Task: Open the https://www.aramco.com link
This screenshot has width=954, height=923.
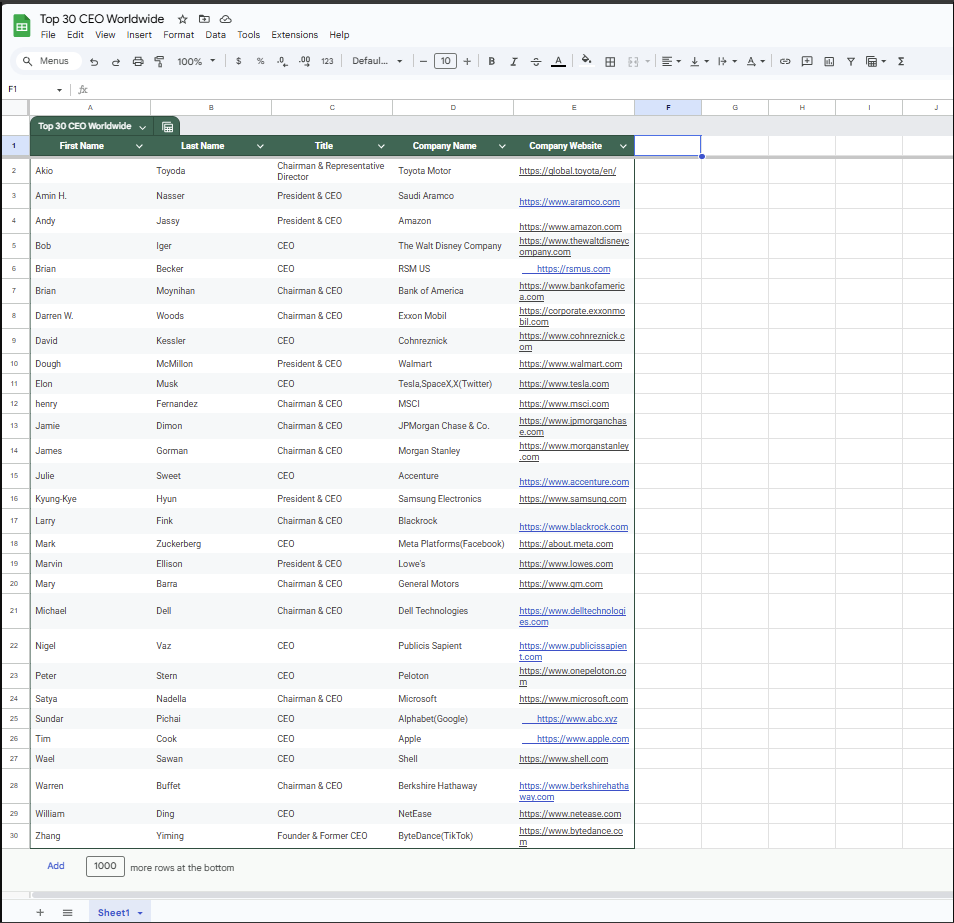Action: coord(569,202)
